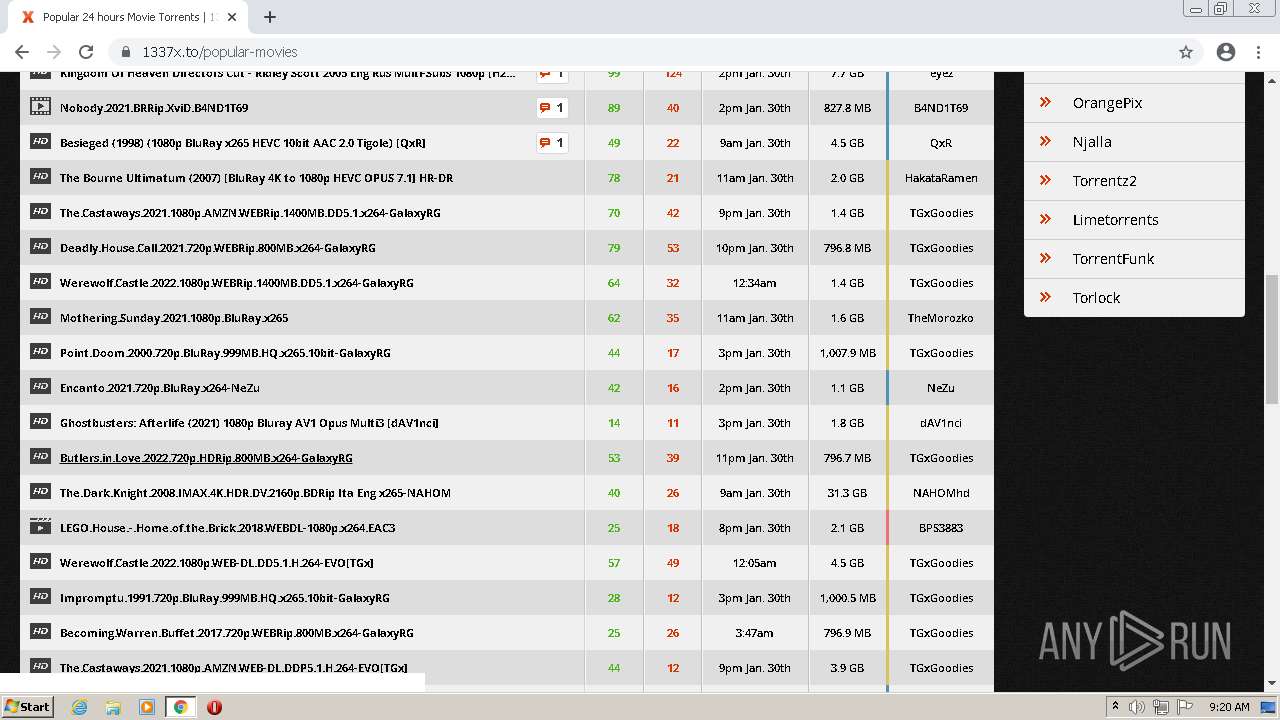Visit OrangePix sidebar link

tap(1107, 103)
